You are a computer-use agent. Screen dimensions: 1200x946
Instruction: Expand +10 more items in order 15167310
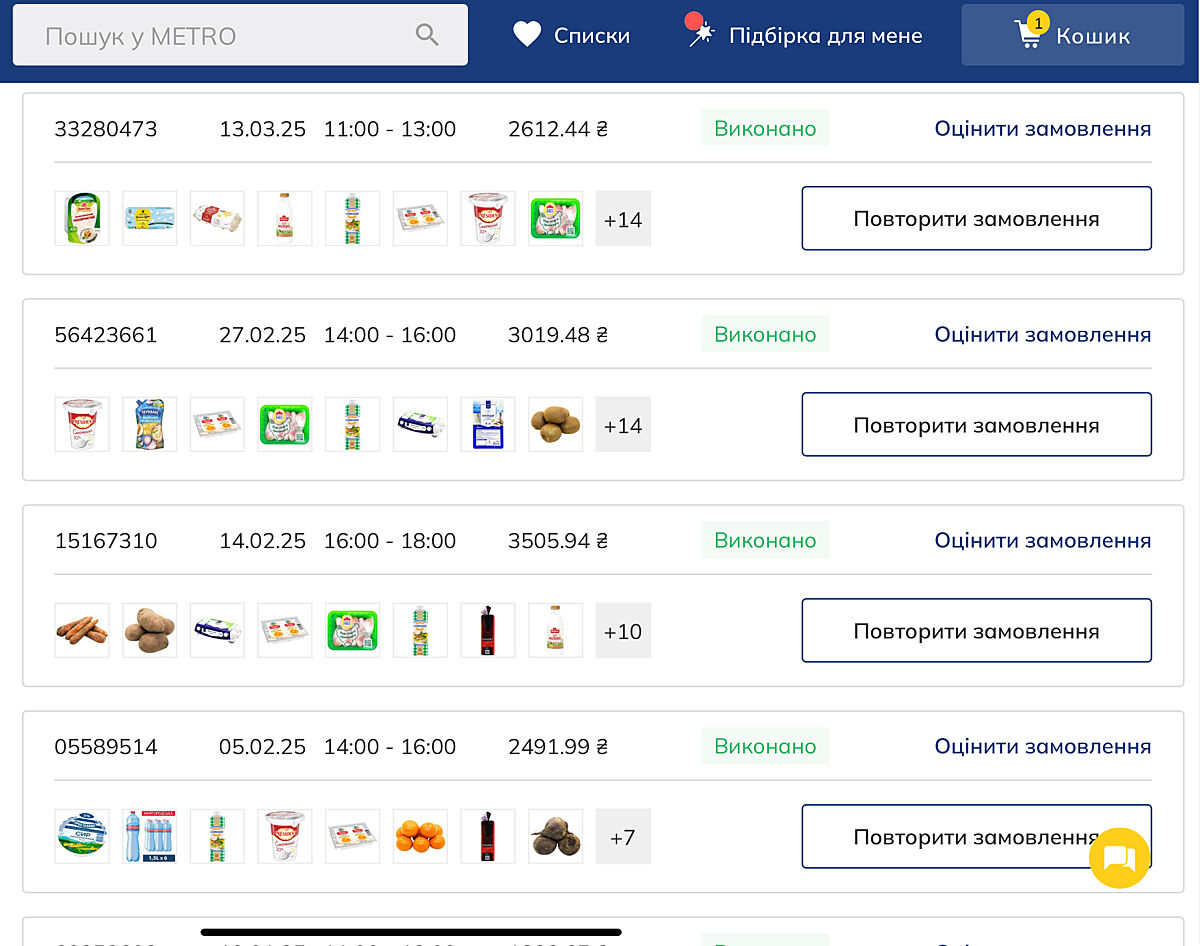(x=623, y=630)
